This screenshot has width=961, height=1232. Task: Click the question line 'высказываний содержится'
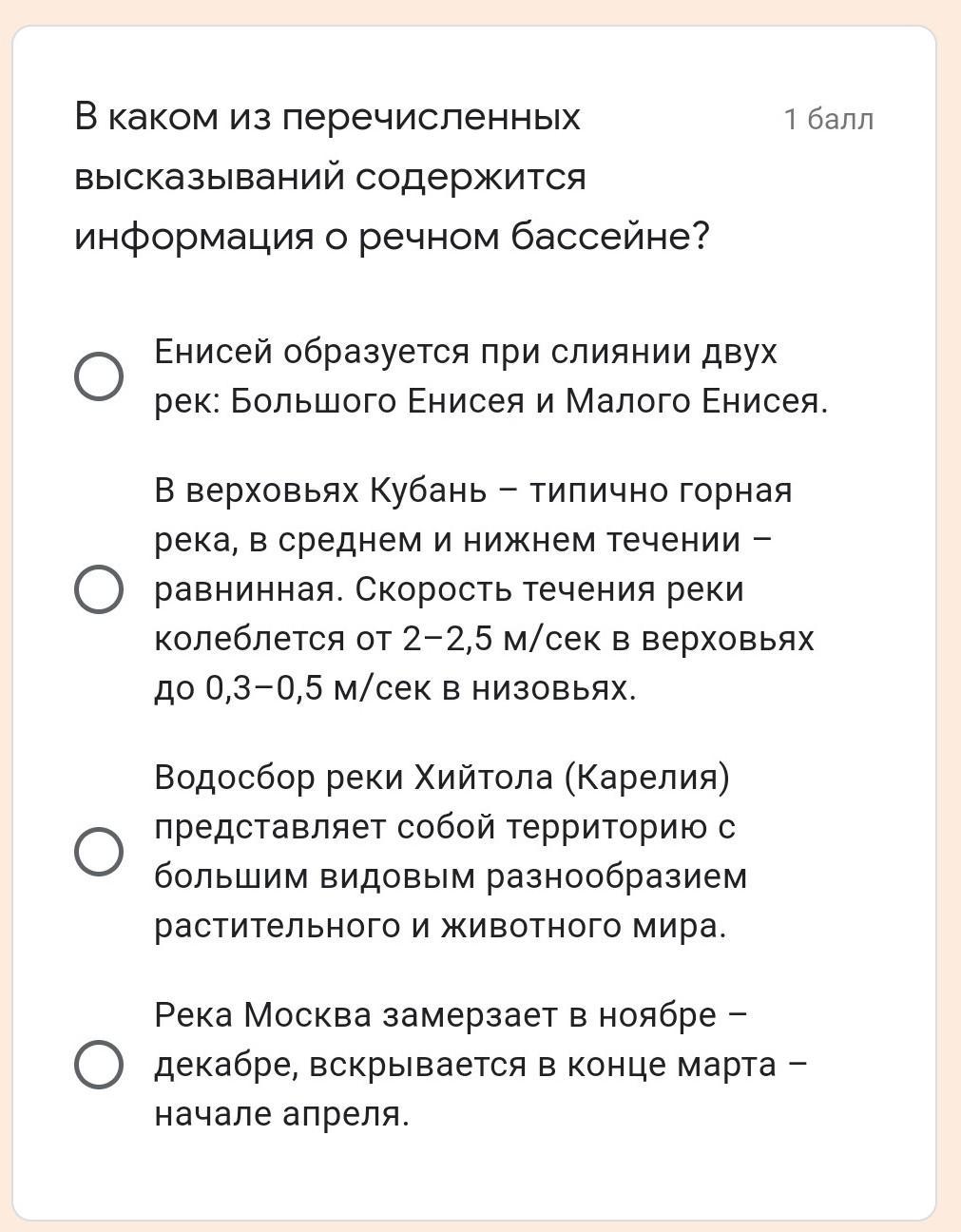330,178
